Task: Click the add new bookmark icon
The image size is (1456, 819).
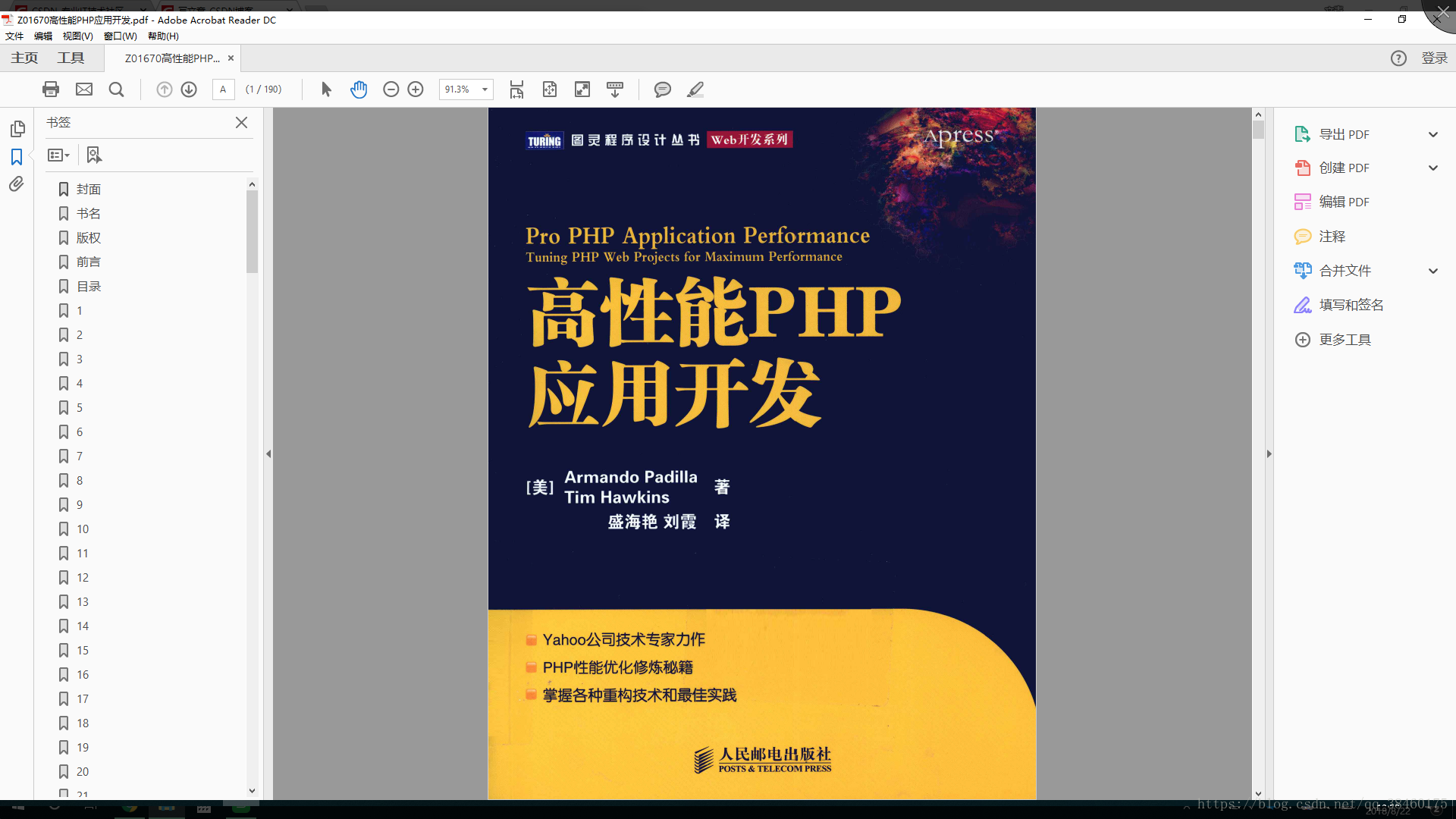Action: click(x=94, y=155)
